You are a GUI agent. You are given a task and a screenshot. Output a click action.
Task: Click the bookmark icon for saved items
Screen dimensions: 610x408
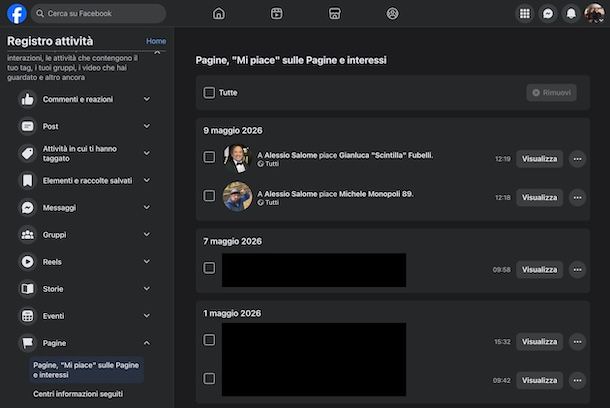[x=28, y=180]
